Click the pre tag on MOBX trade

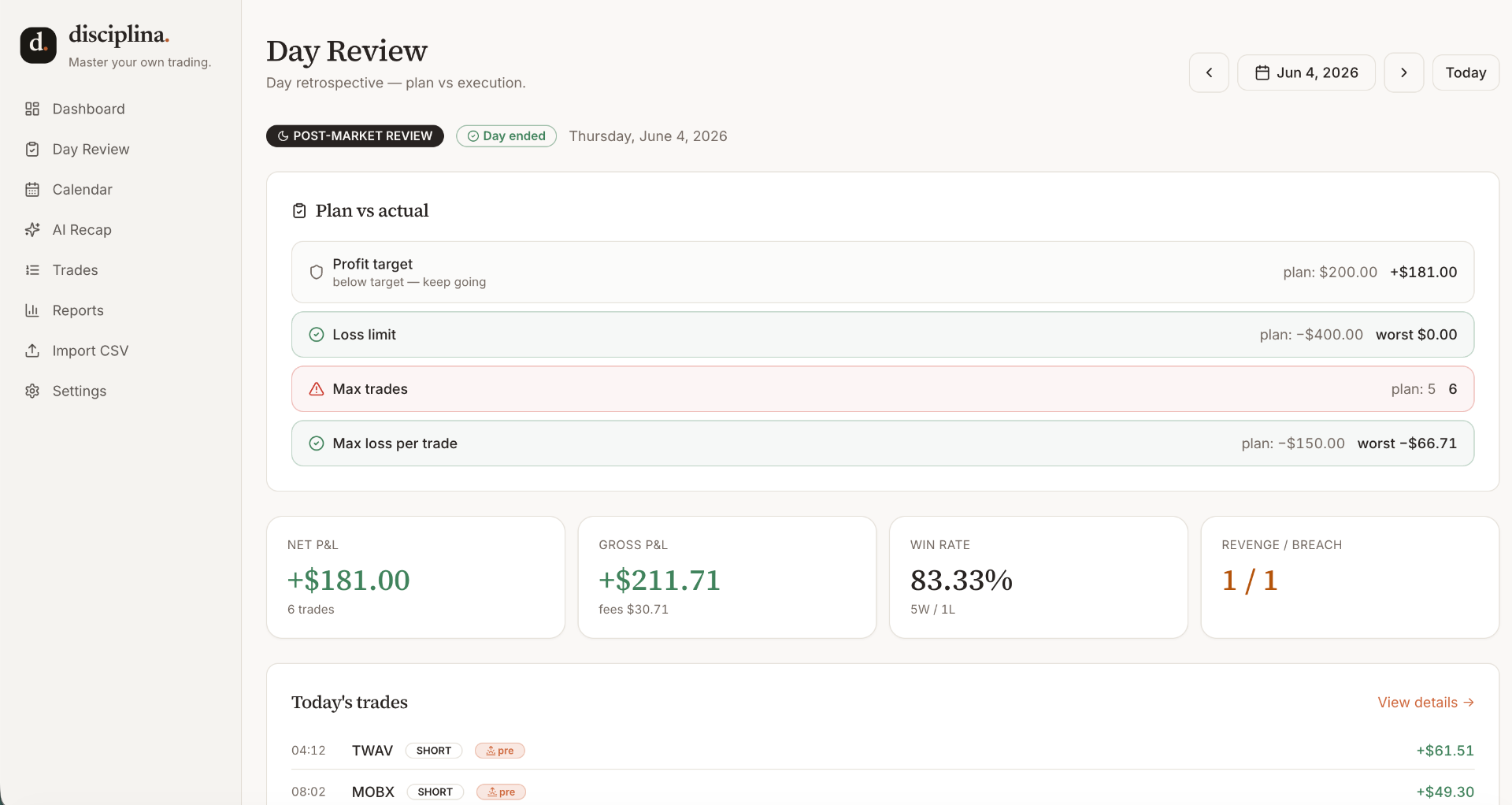tap(501, 792)
